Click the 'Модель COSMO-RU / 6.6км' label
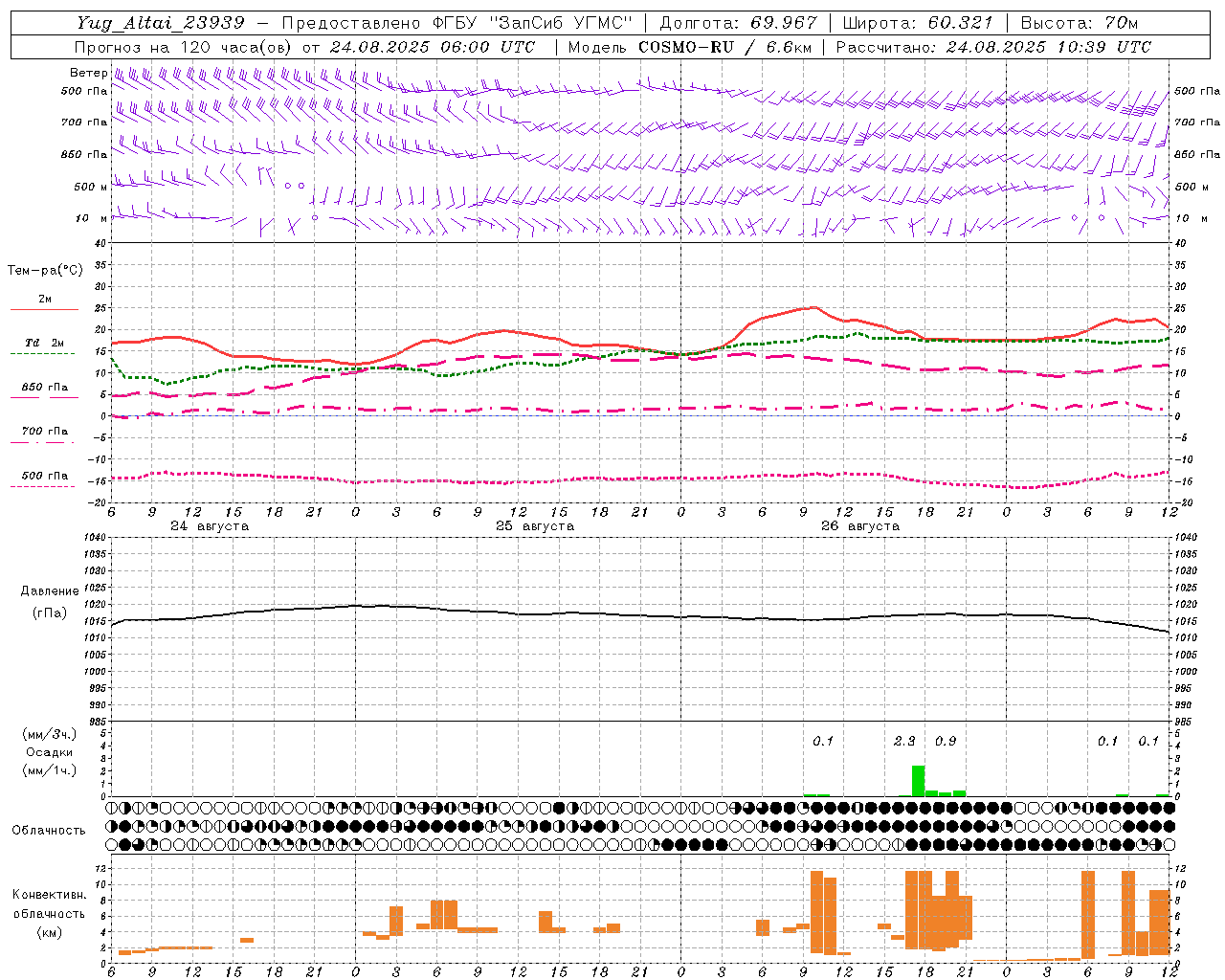The width and height of the screenshot is (1225, 980). tap(689, 47)
